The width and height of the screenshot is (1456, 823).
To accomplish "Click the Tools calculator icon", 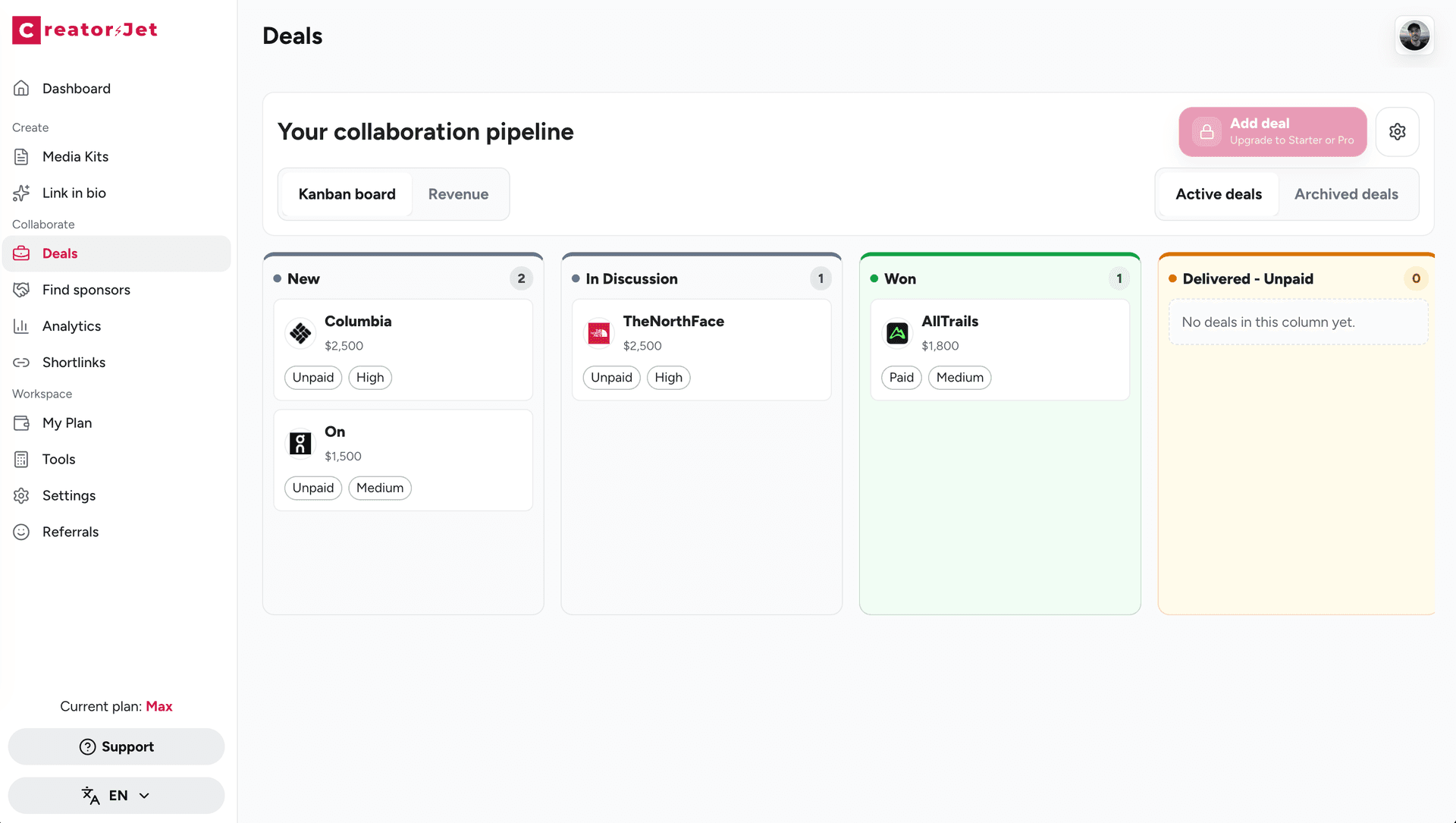I will [x=21, y=460].
